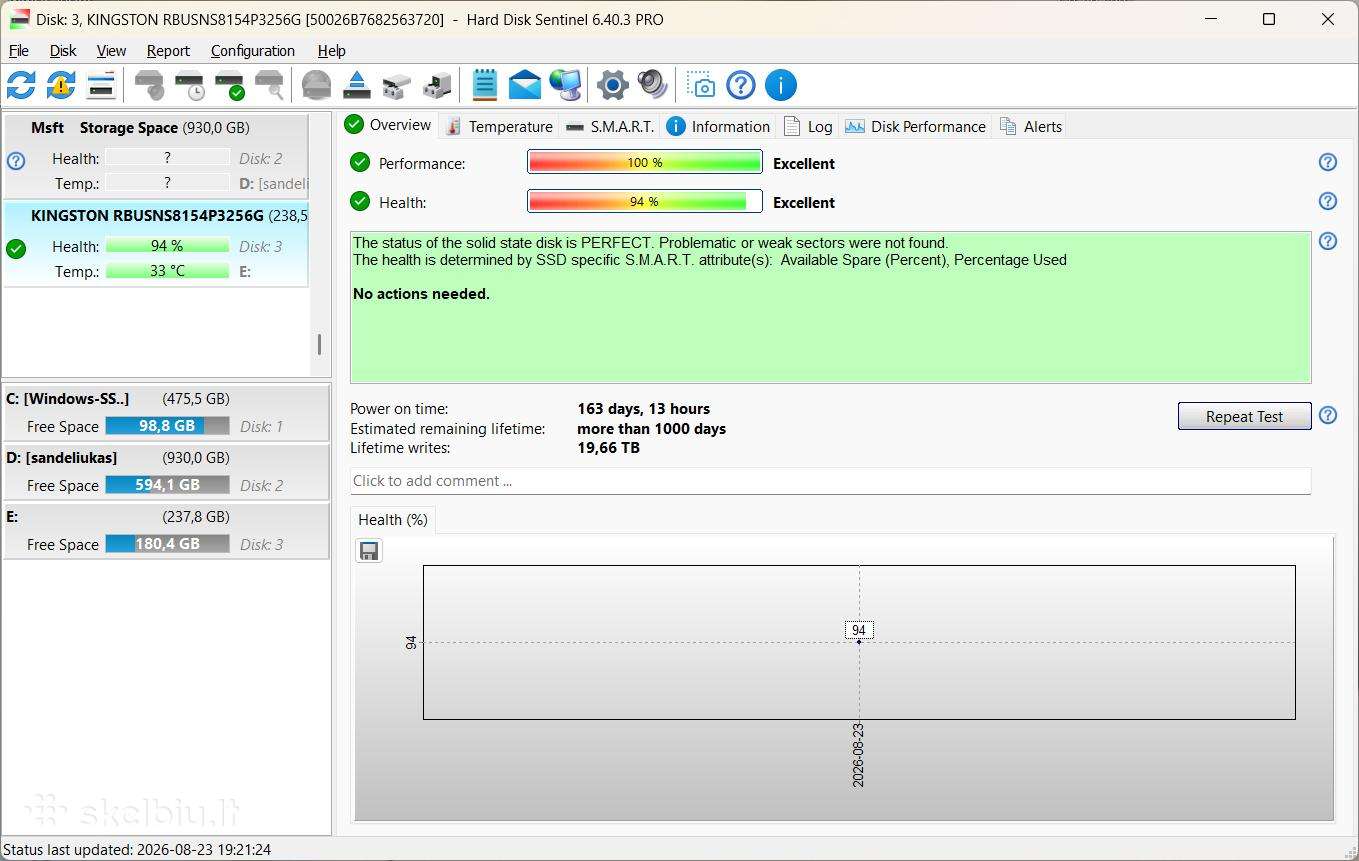Click help icon next to Repeat Test
1359x861 pixels.
tap(1328, 415)
